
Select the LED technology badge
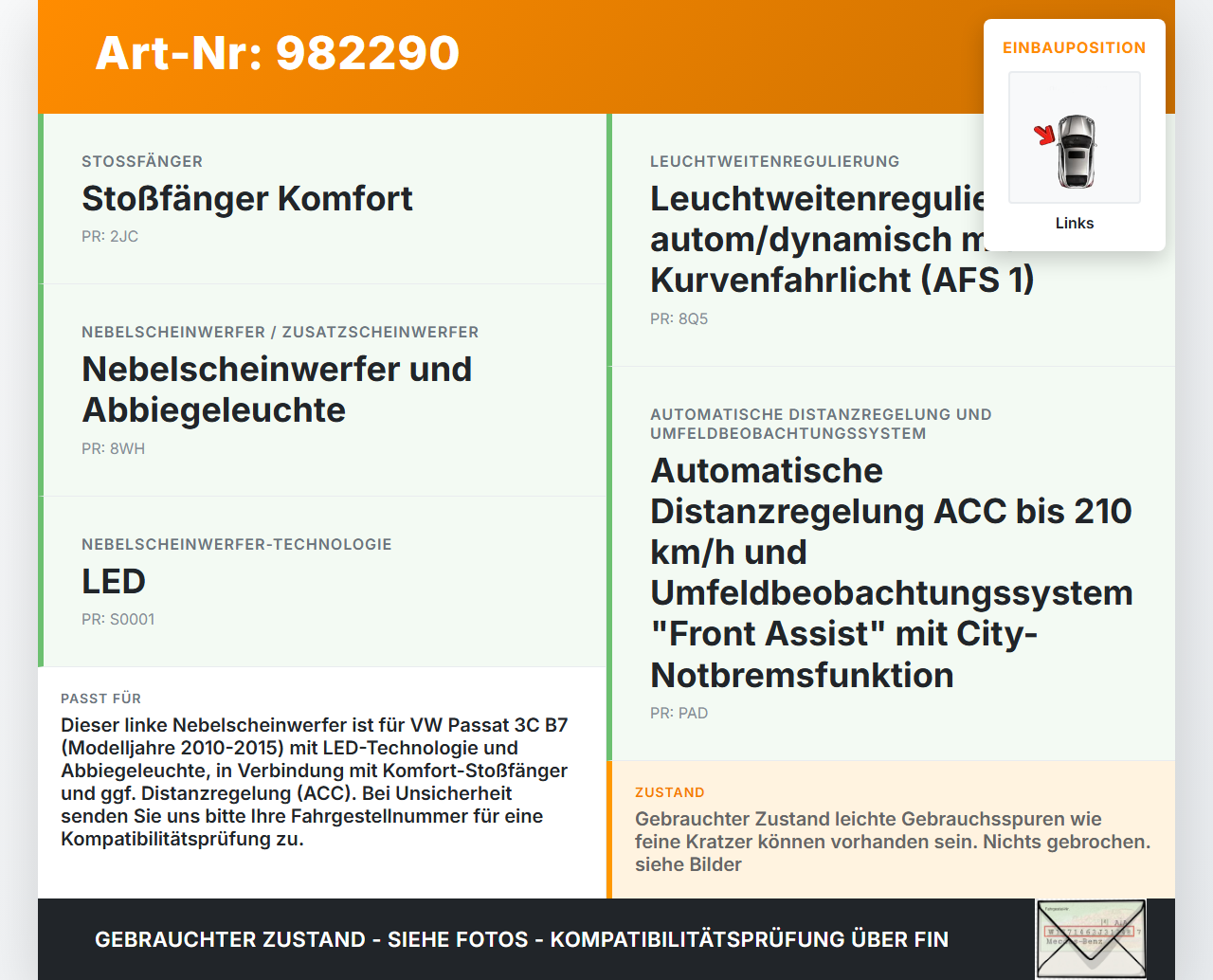point(114,581)
